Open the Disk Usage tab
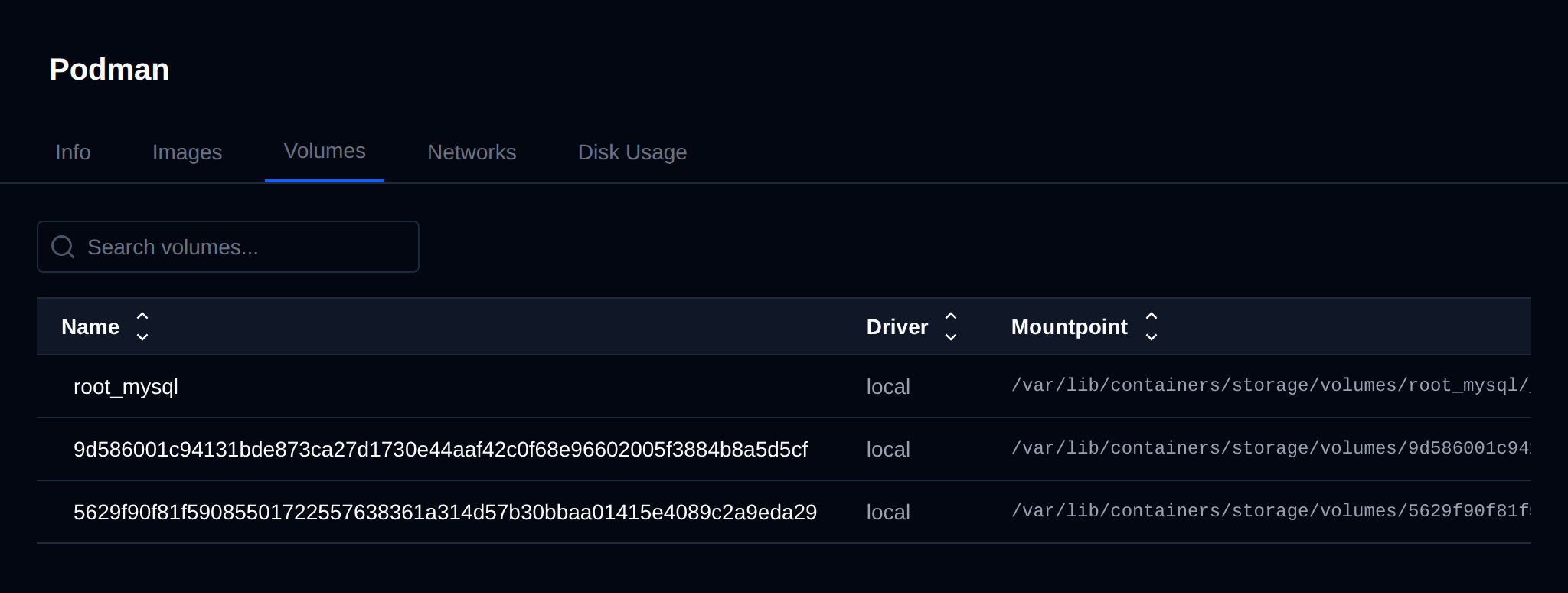Screen dimensions: 1568x593 [x=632, y=152]
